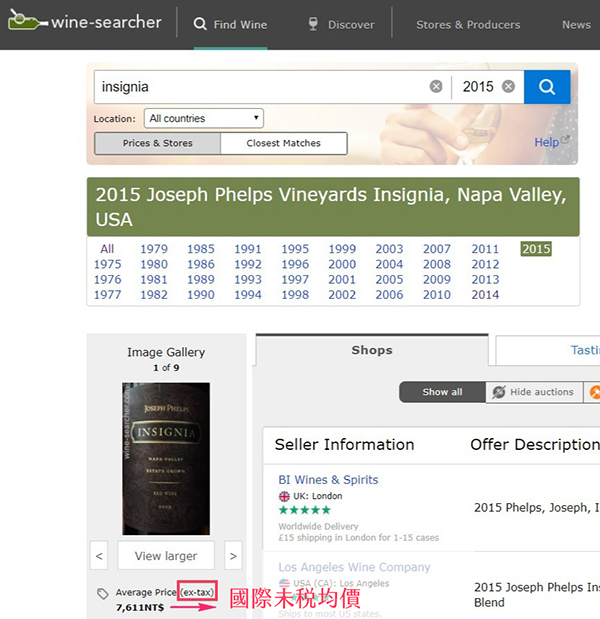Toggle the Hide auctions filter
This screenshot has width=600, height=619.
tap(534, 392)
